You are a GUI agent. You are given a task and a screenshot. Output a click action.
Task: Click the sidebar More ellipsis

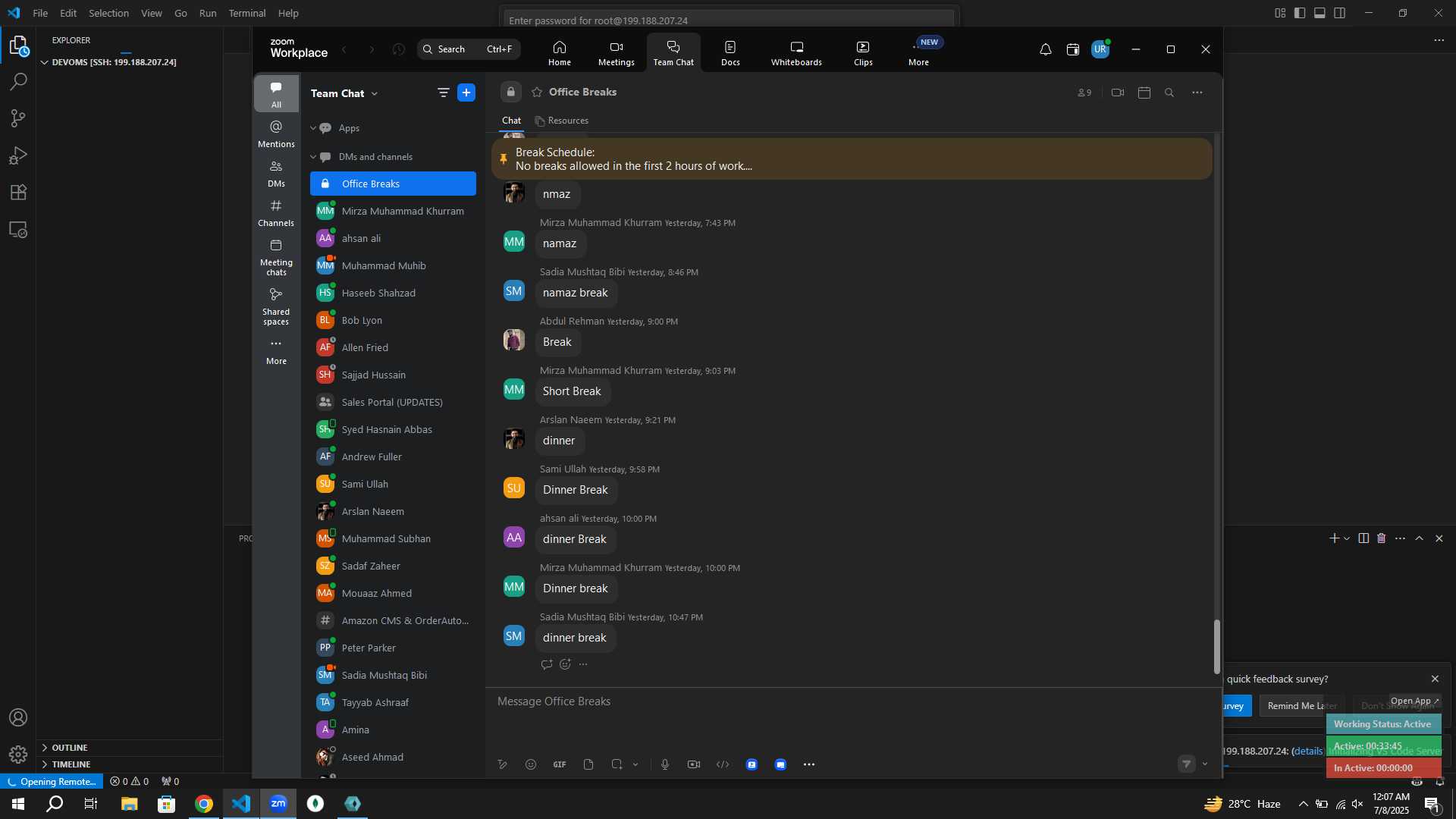click(276, 351)
